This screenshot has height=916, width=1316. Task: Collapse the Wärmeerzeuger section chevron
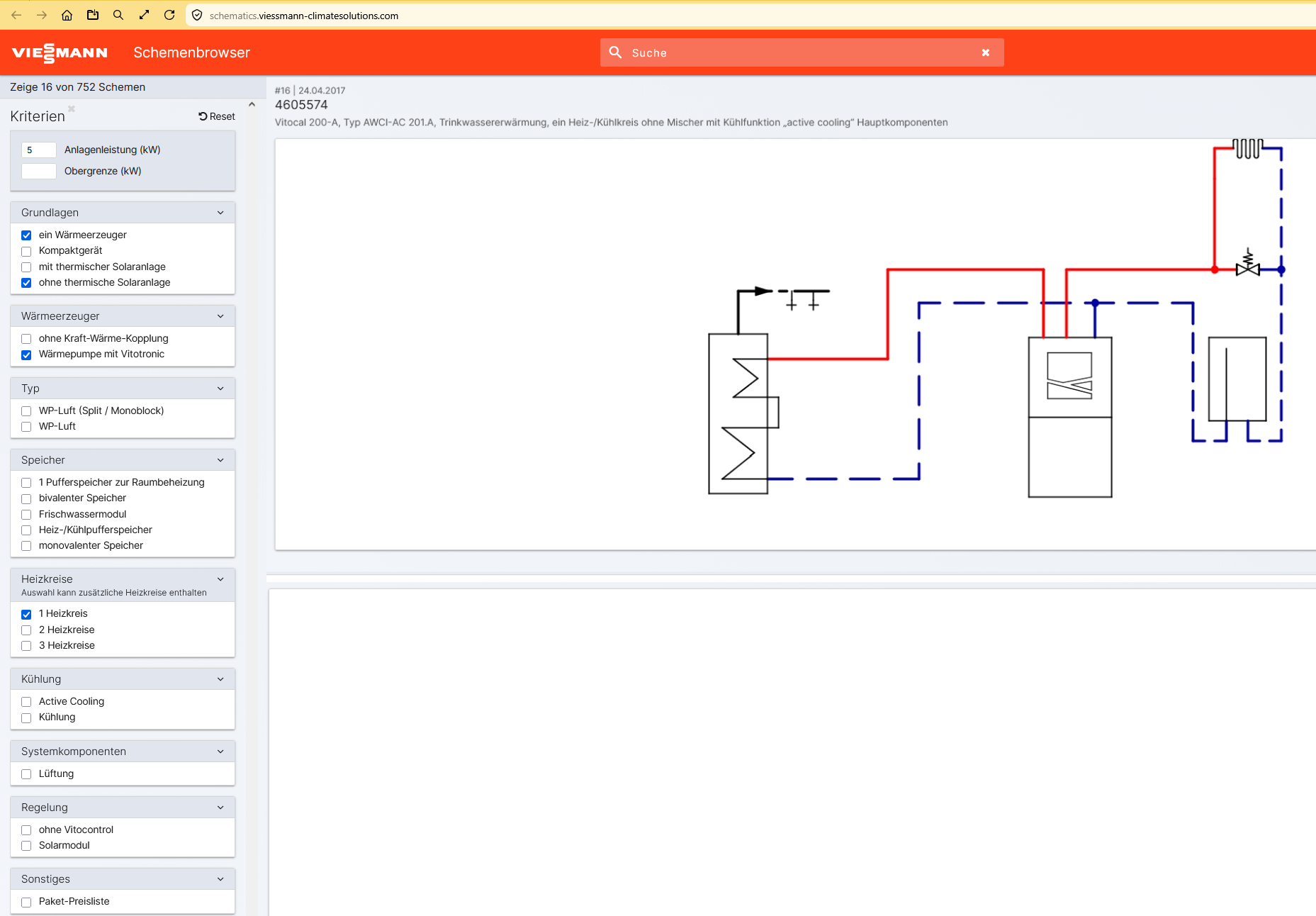click(220, 316)
